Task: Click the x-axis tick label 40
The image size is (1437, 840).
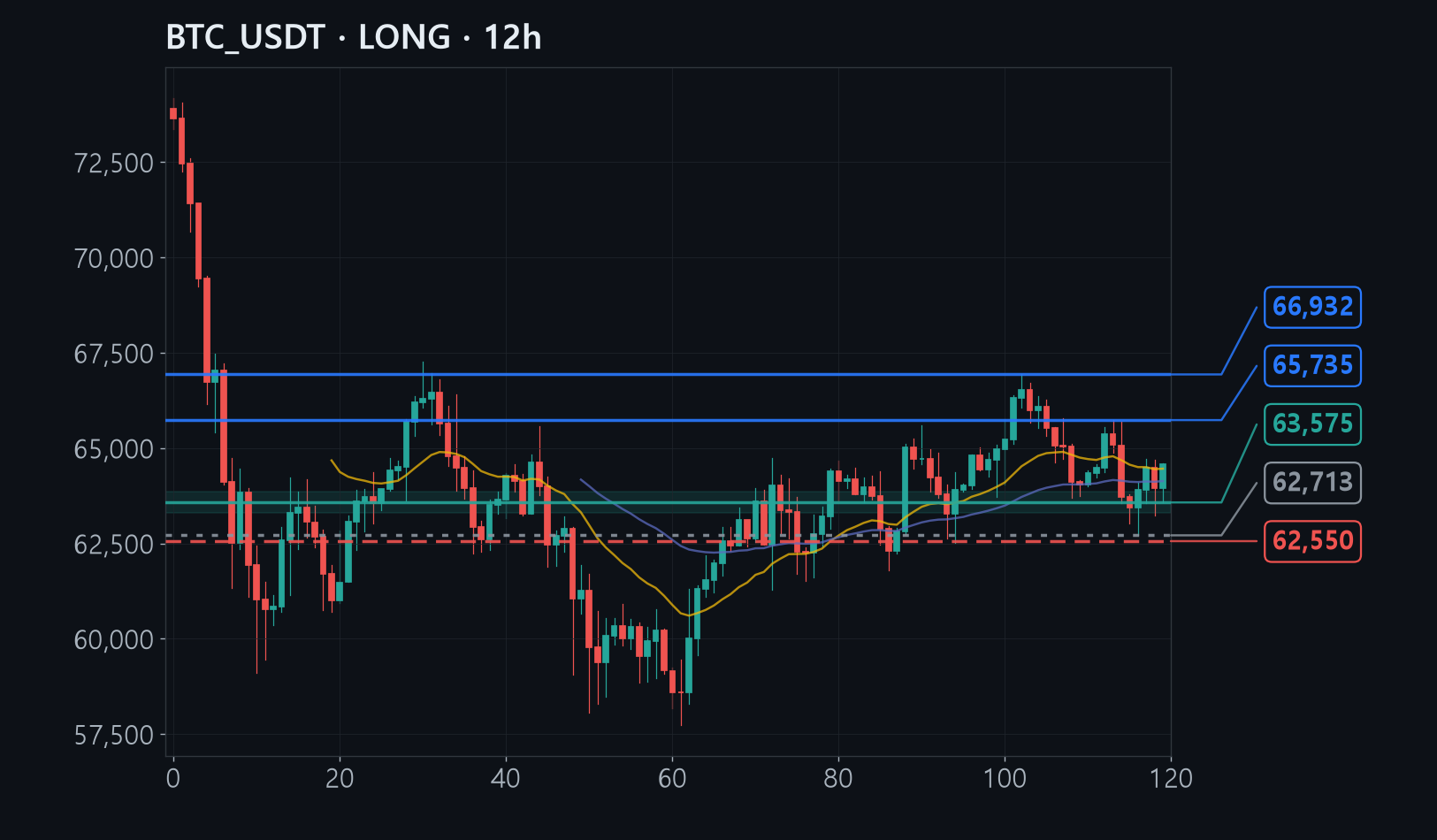Action: [x=506, y=778]
